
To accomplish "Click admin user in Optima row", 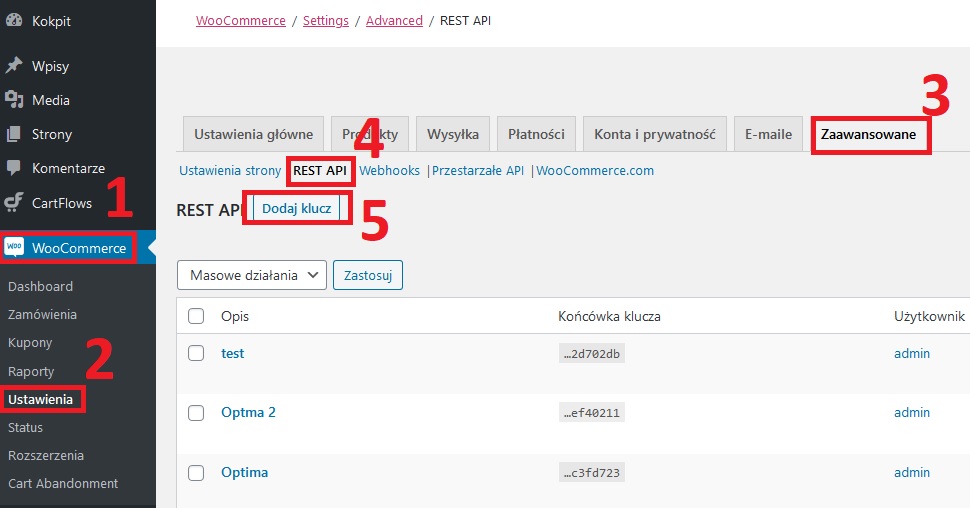I will point(912,472).
